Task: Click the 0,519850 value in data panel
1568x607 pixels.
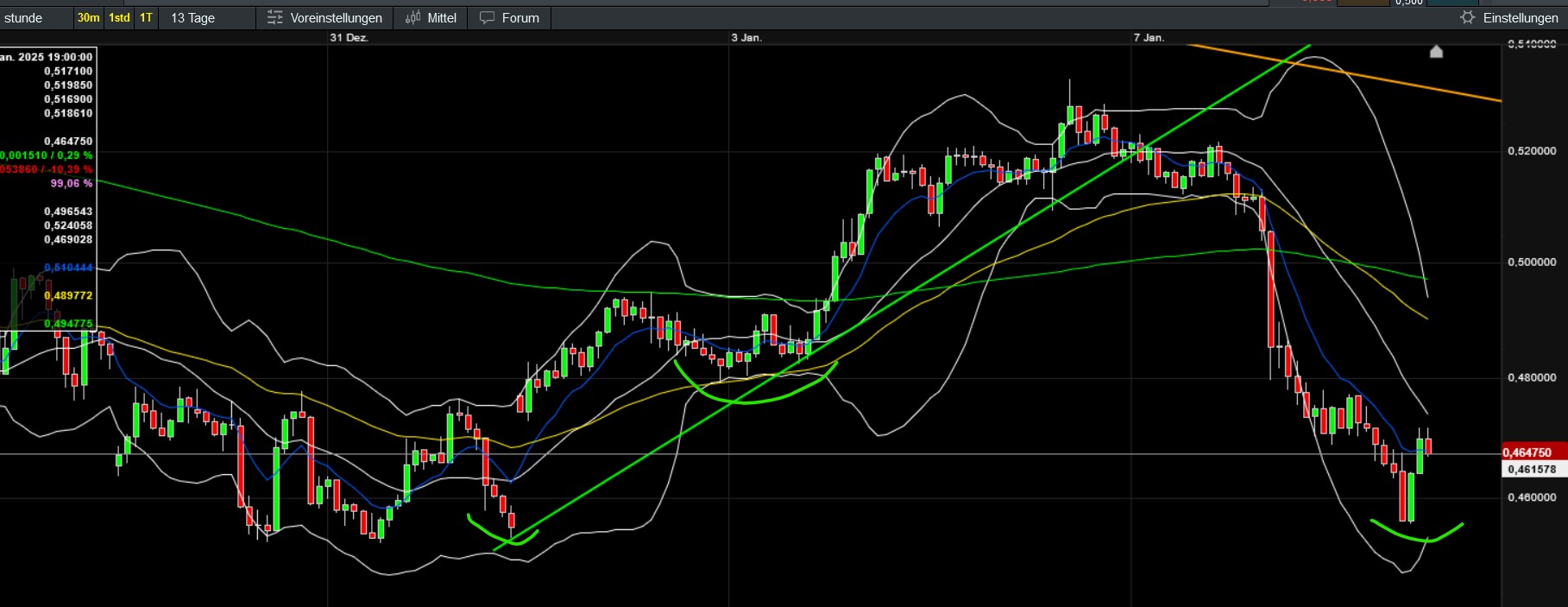Action: (x=68, y=85)
